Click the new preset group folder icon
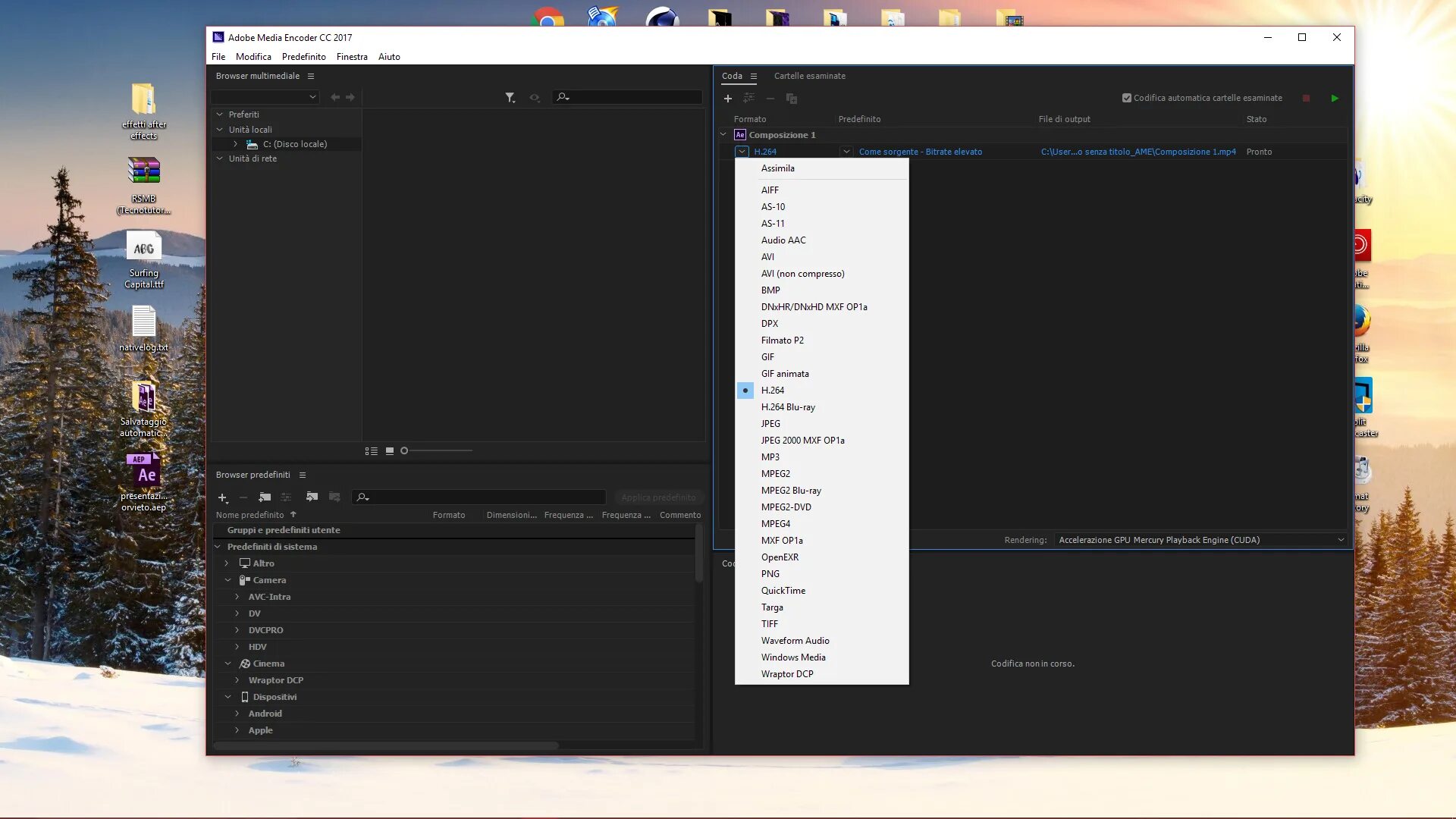Image resolution: width=1456 pixels, height=819 pixels. point(265,497)
